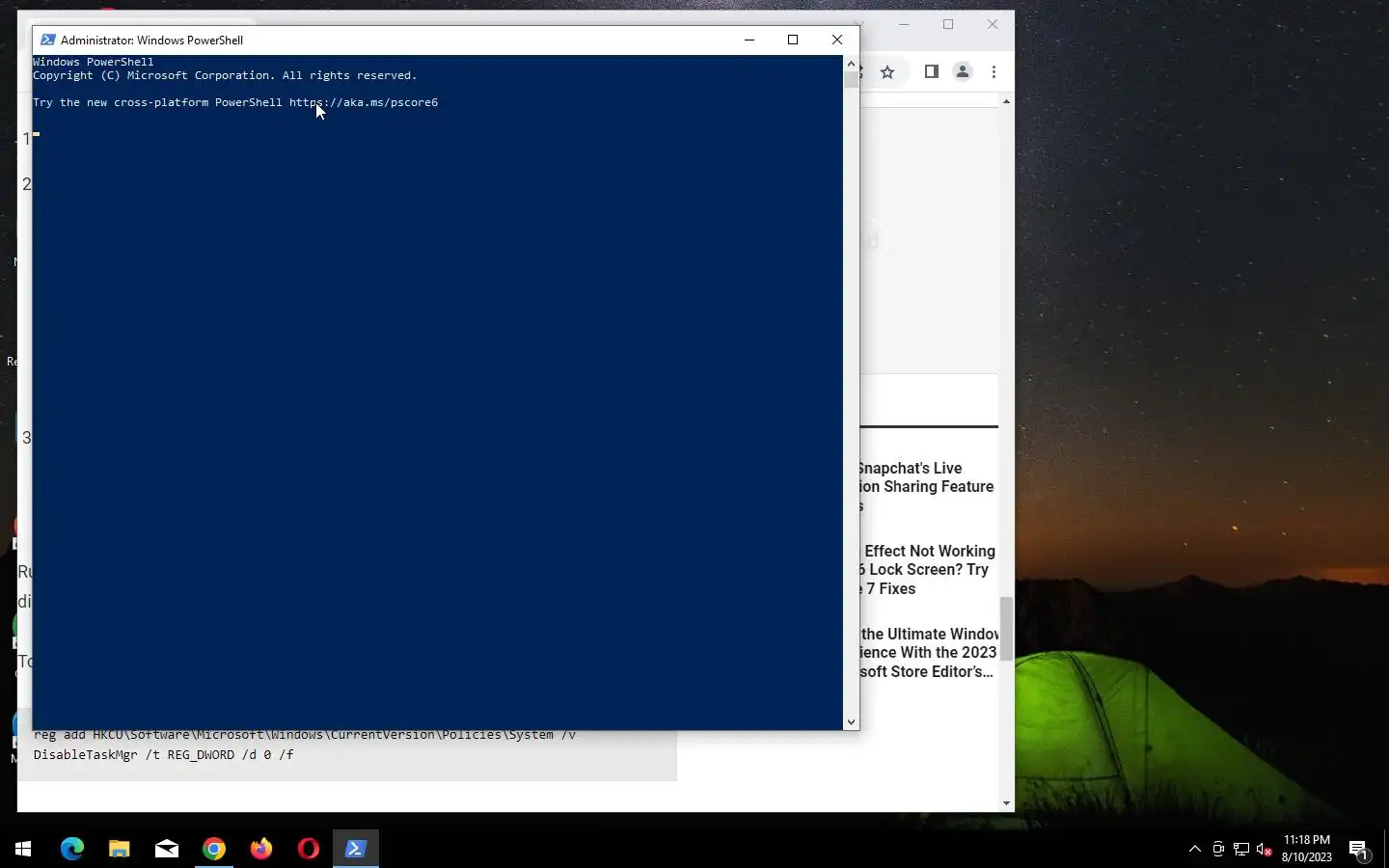Launch Microsoft Edge from the taskbar

72,849
